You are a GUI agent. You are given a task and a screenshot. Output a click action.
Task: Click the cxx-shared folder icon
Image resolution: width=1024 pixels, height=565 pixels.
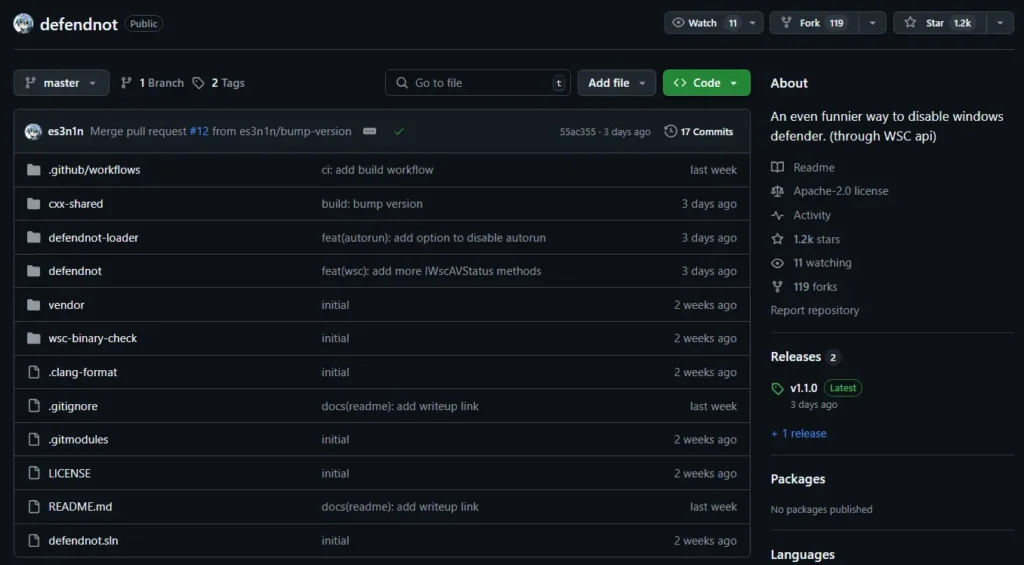tap(33, 204)
